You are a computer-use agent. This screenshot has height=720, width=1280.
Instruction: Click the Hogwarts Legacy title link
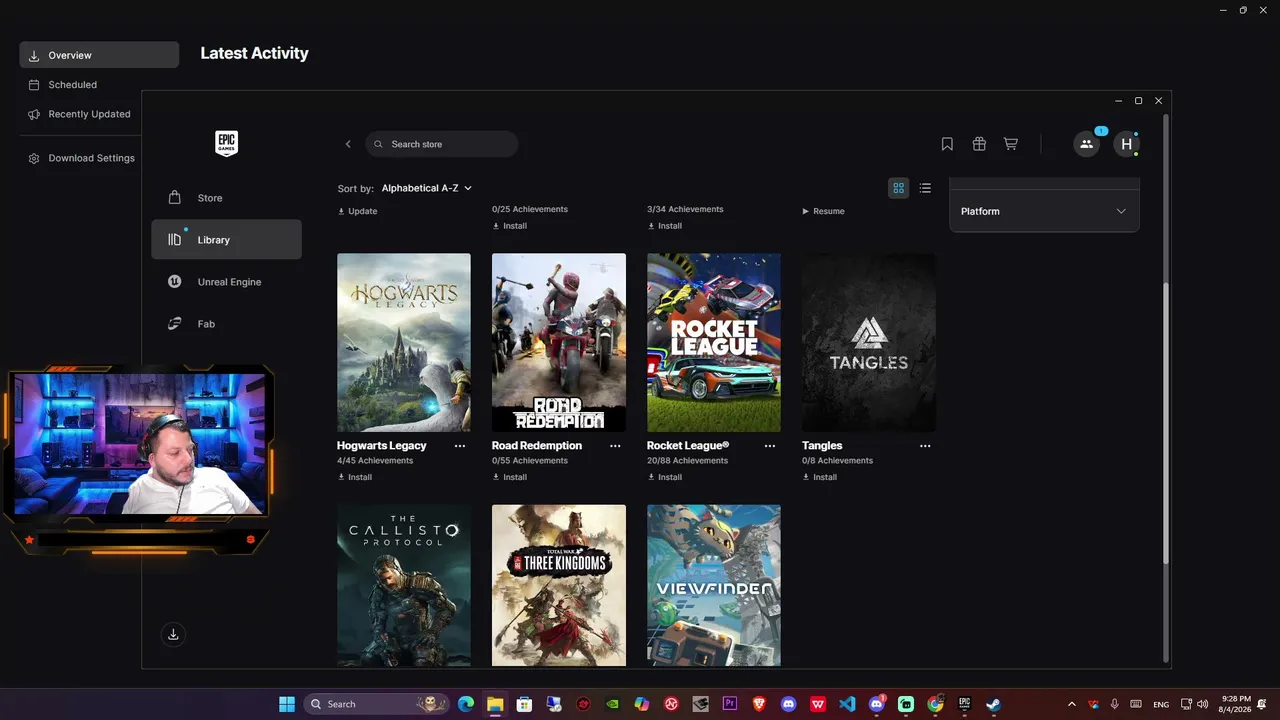click(x=382, y=446)
